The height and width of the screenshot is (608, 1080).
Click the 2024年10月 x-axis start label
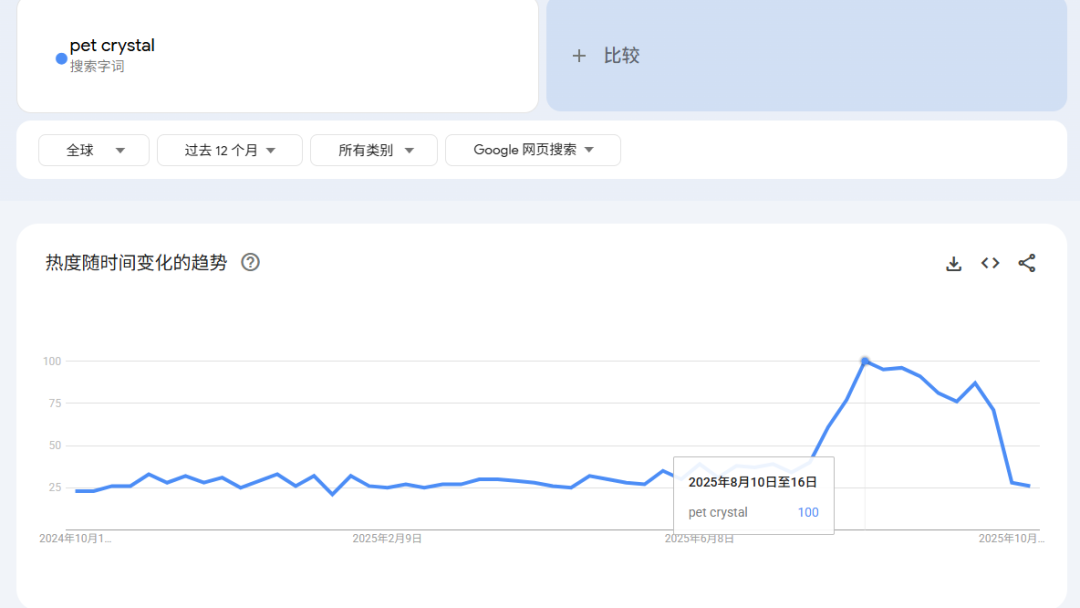(75, 538)
